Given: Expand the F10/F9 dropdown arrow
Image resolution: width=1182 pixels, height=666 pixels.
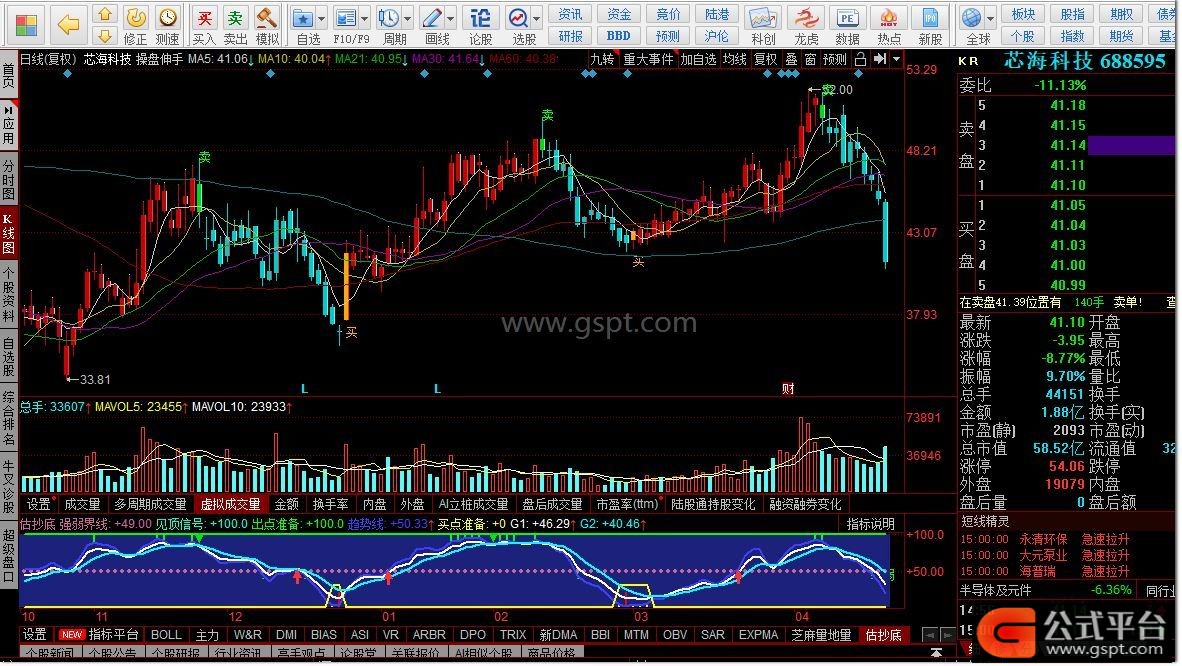Looking at the screenshot, I should (365, 18).
